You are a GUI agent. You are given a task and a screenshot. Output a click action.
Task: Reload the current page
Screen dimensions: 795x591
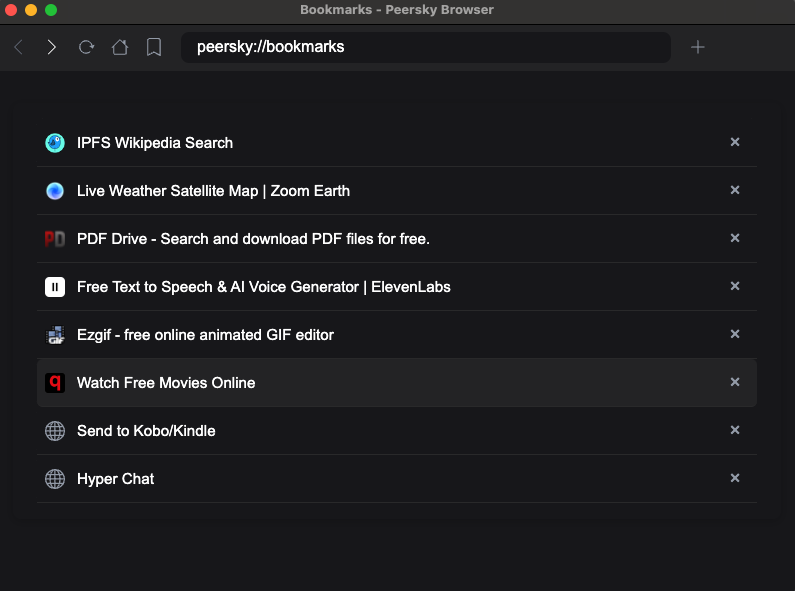pyautogui.click(x=86, y=47)
